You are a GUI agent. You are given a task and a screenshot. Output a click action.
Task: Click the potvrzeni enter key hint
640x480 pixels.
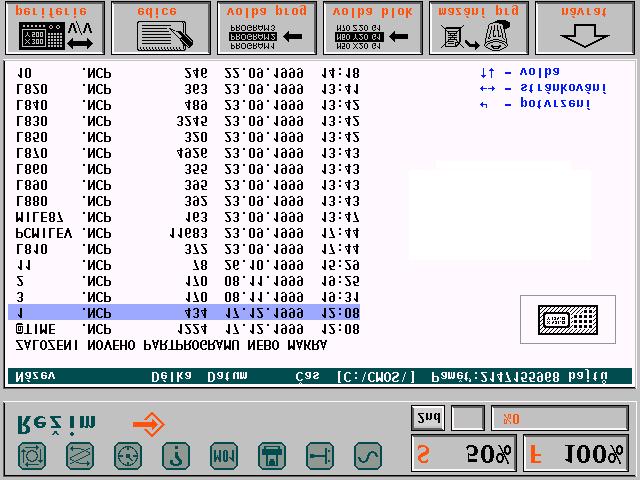(x=535, y=104)
